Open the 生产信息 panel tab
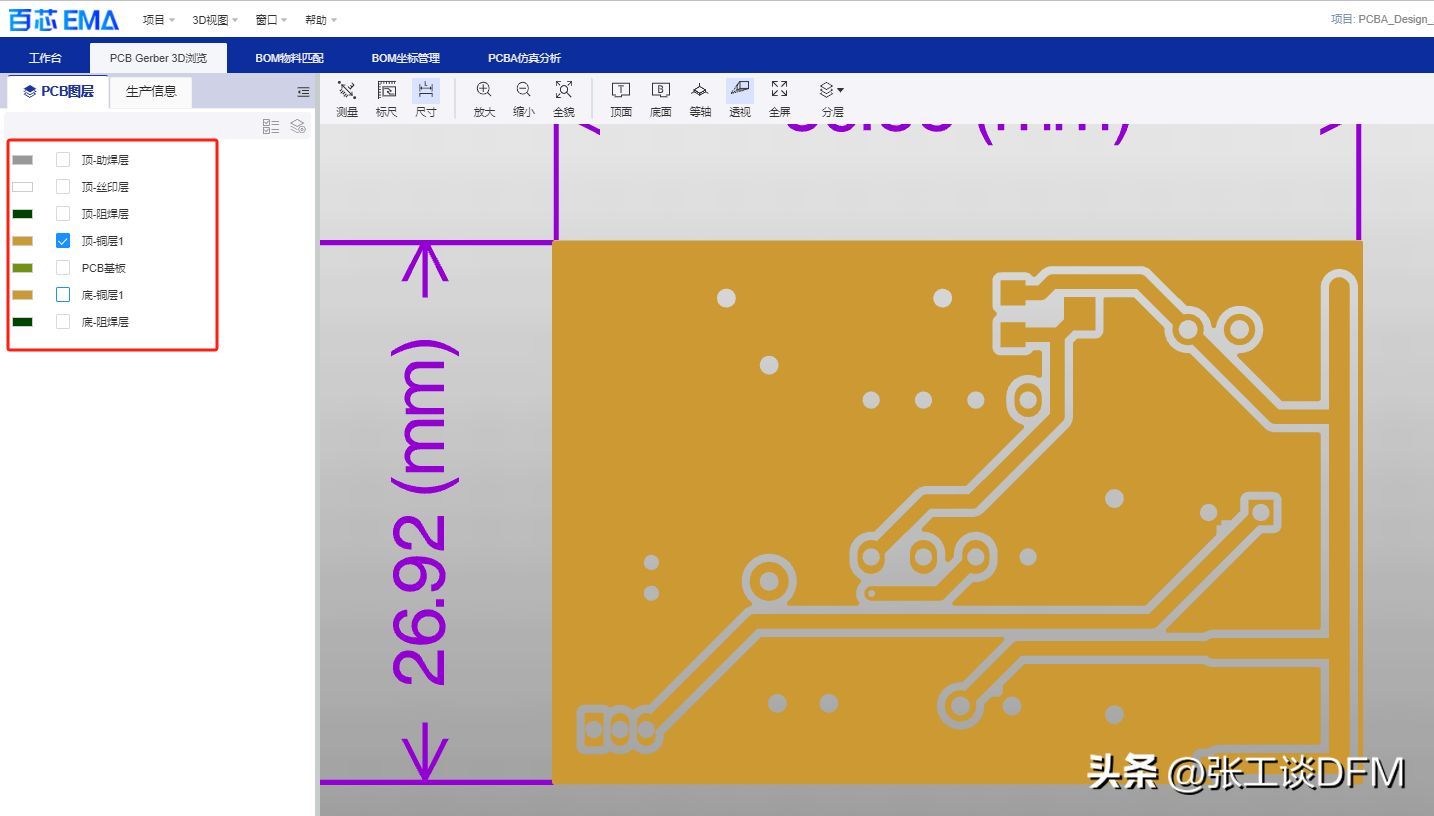The image size is (1434, 816). pyautogui.click(x=151, y=92)
